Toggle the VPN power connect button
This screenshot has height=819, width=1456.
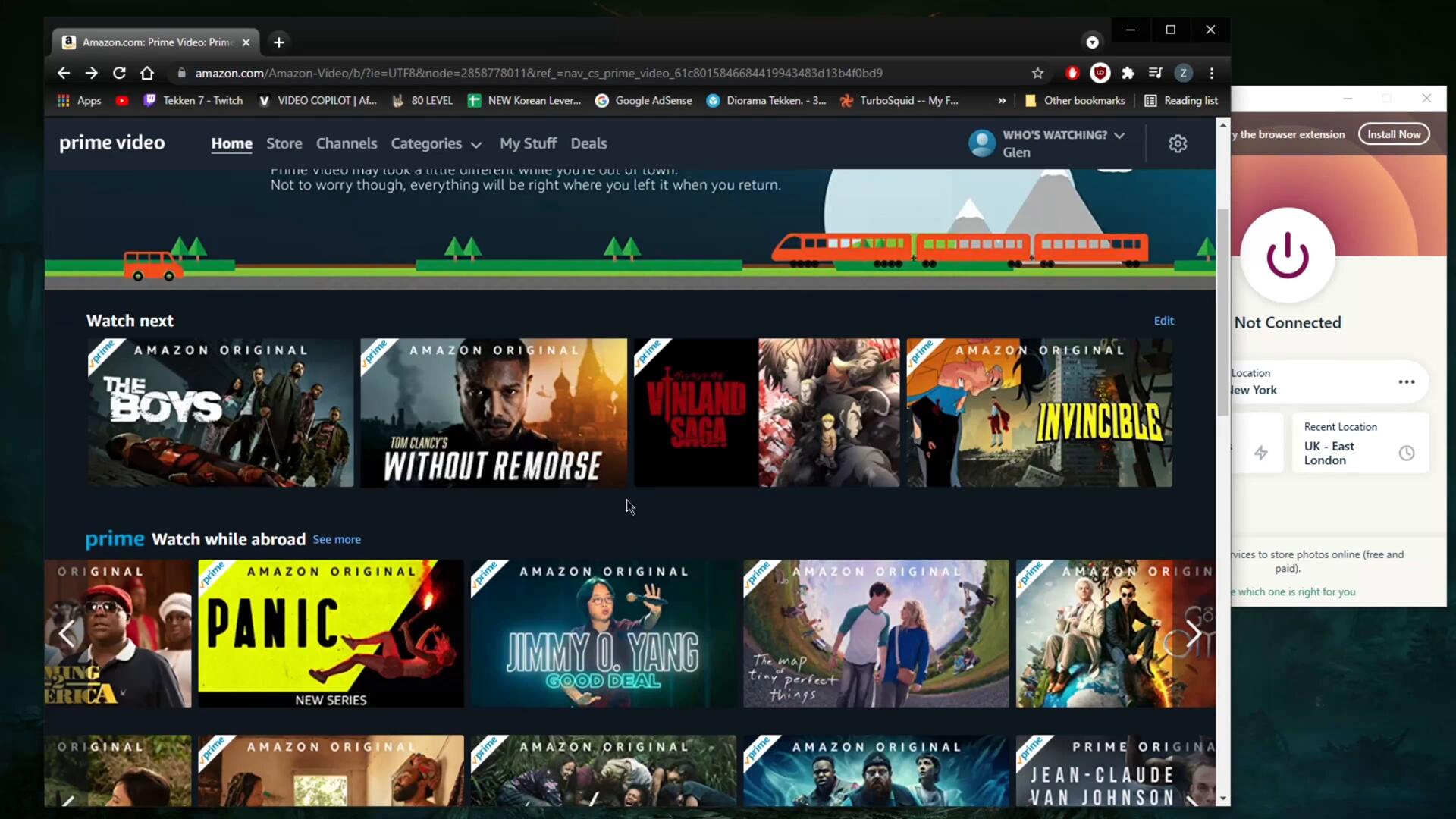(x=1287, y=256)
